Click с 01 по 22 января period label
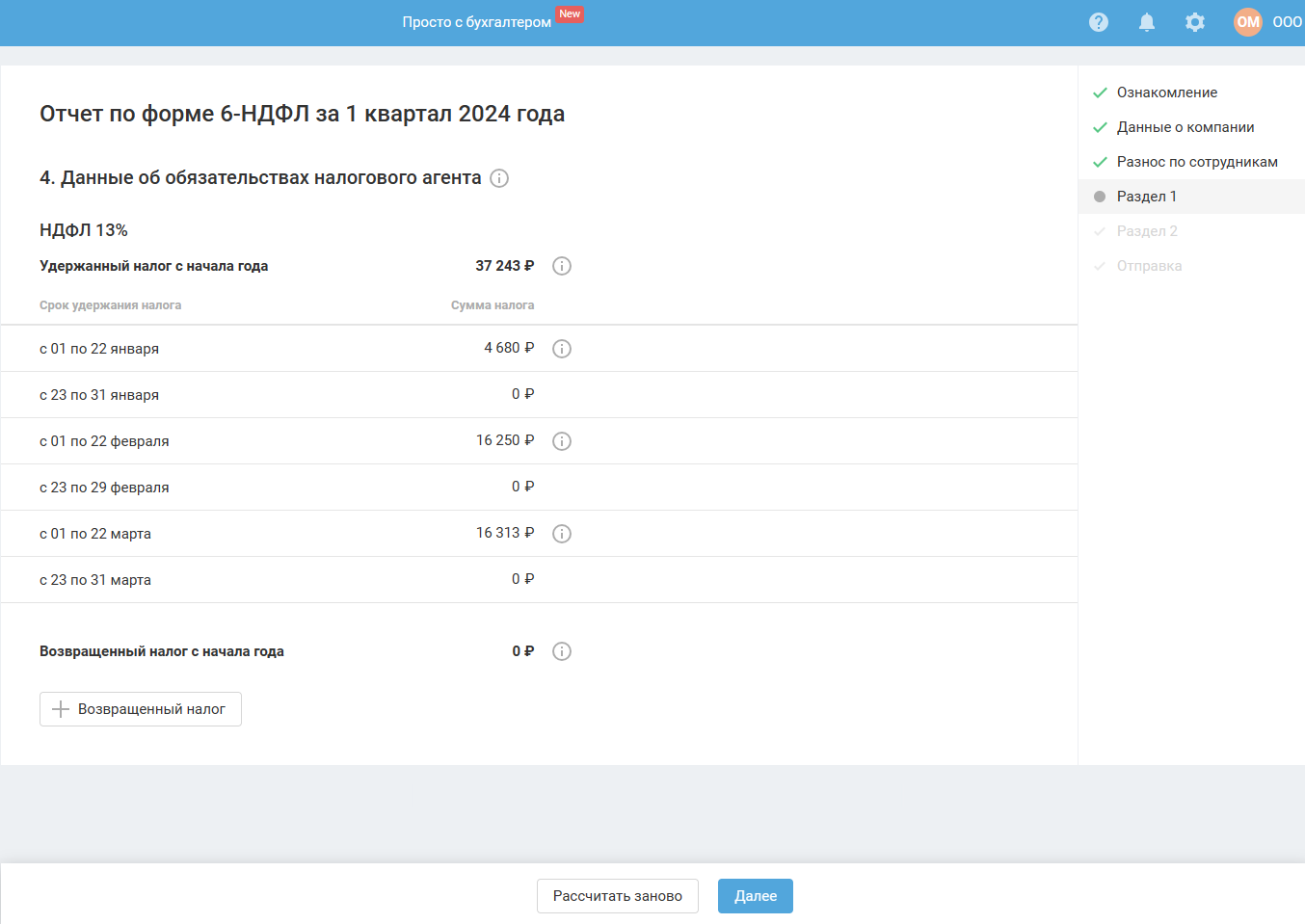This screenshot has height=924, width=1305. pyautogui.click(x=99, y=349)
